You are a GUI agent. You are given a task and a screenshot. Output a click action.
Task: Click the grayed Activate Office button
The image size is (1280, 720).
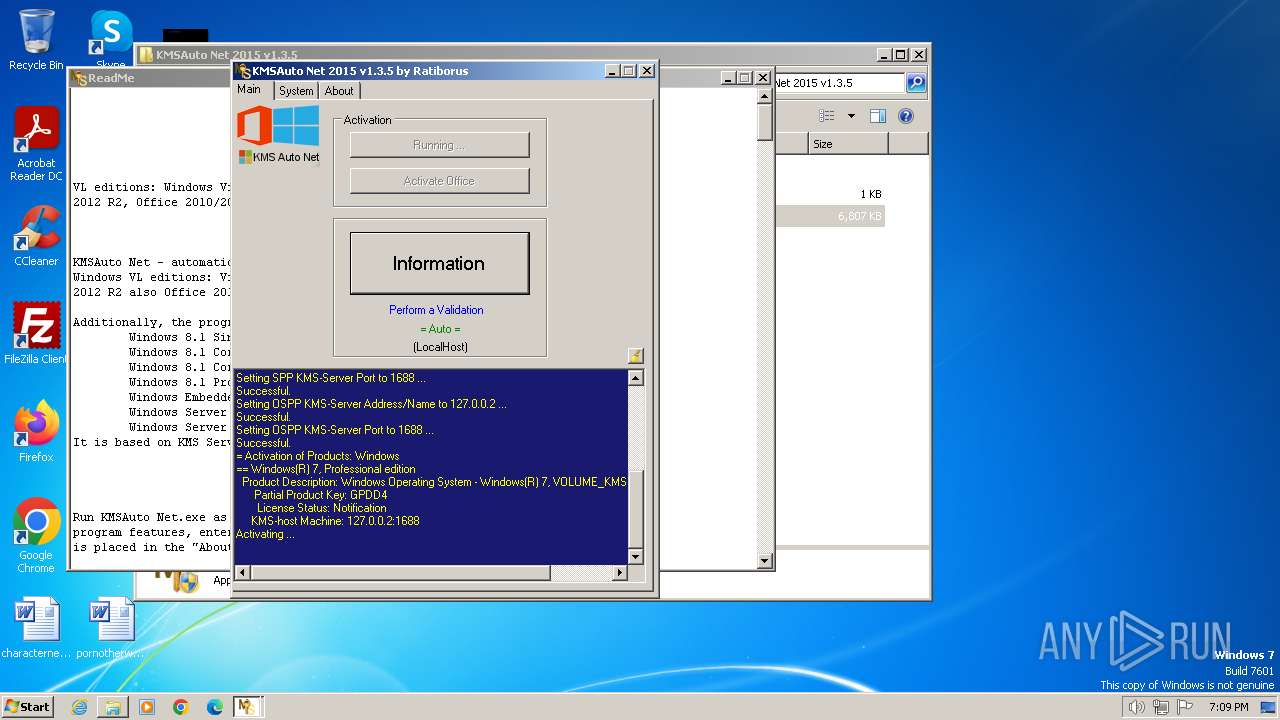coord(439,181)
